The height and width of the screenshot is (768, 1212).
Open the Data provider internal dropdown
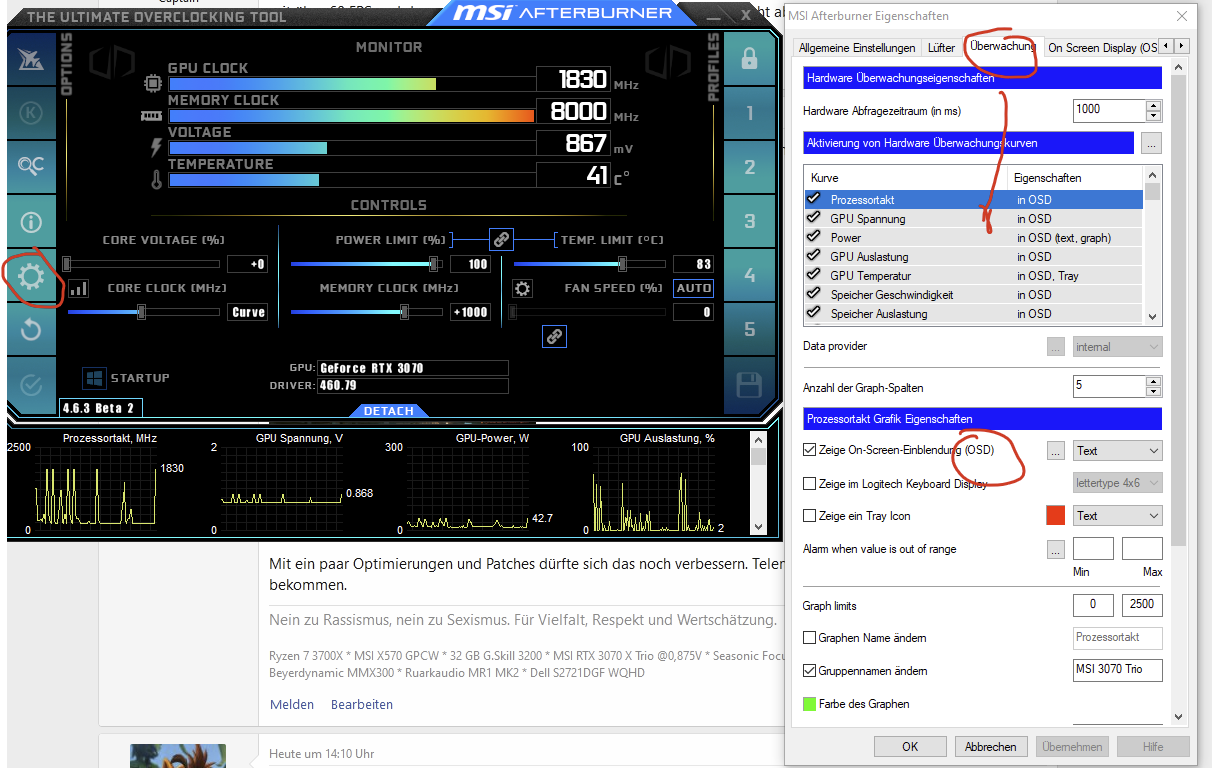click(x=1117, y=347)
